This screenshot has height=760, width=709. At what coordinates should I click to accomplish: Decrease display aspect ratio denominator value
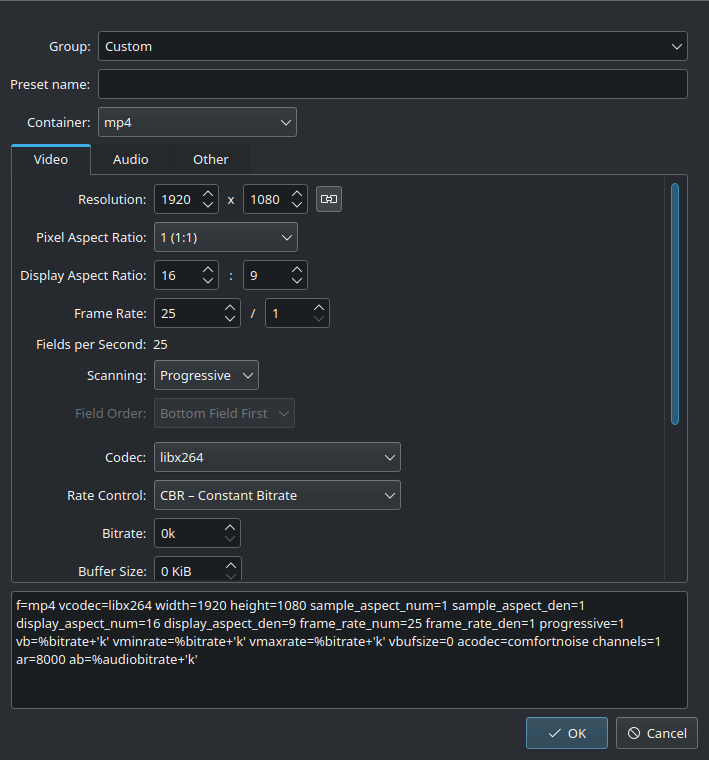(x=297, y=281)
